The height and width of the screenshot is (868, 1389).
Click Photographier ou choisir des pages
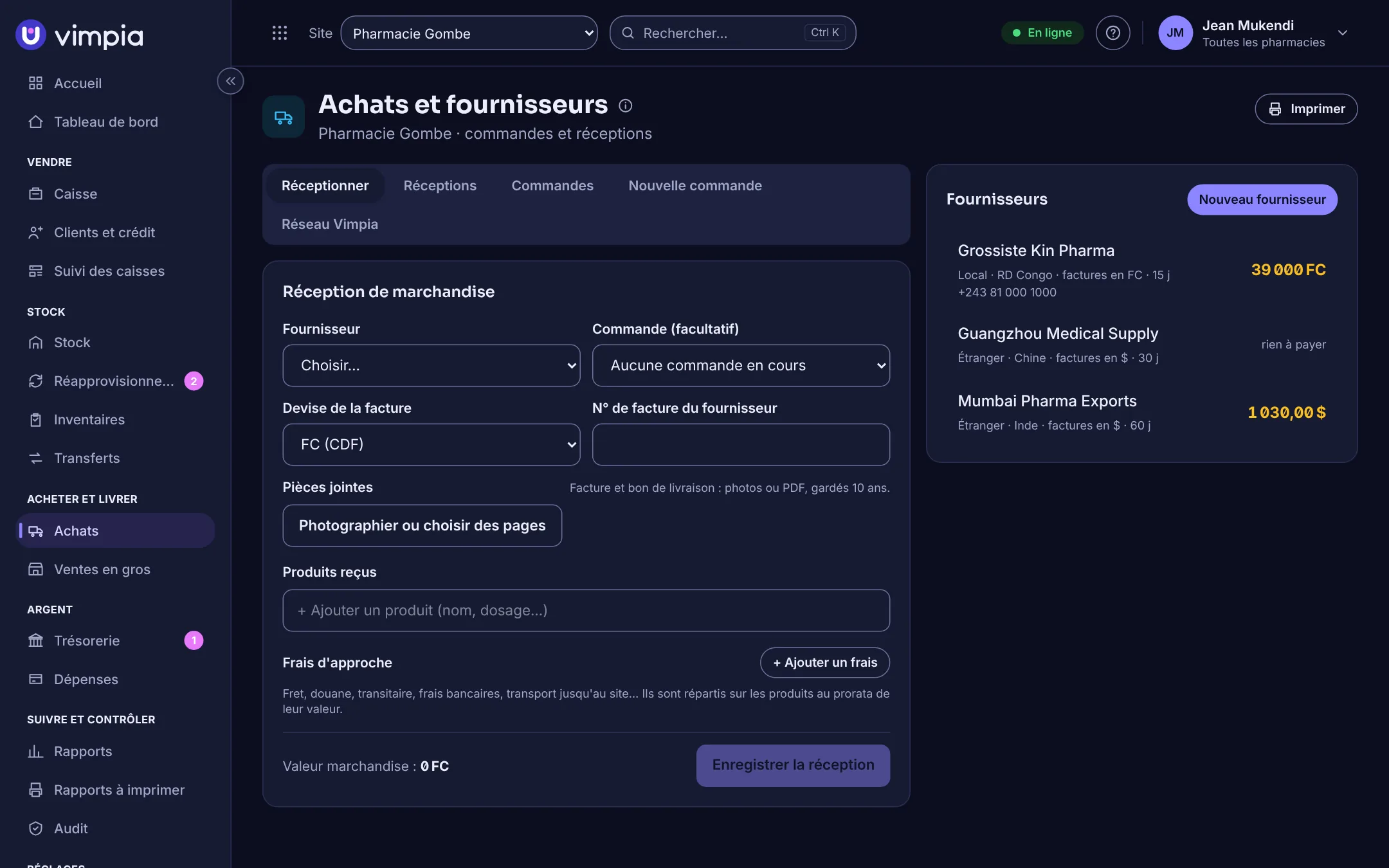click(x=422, y=525)
